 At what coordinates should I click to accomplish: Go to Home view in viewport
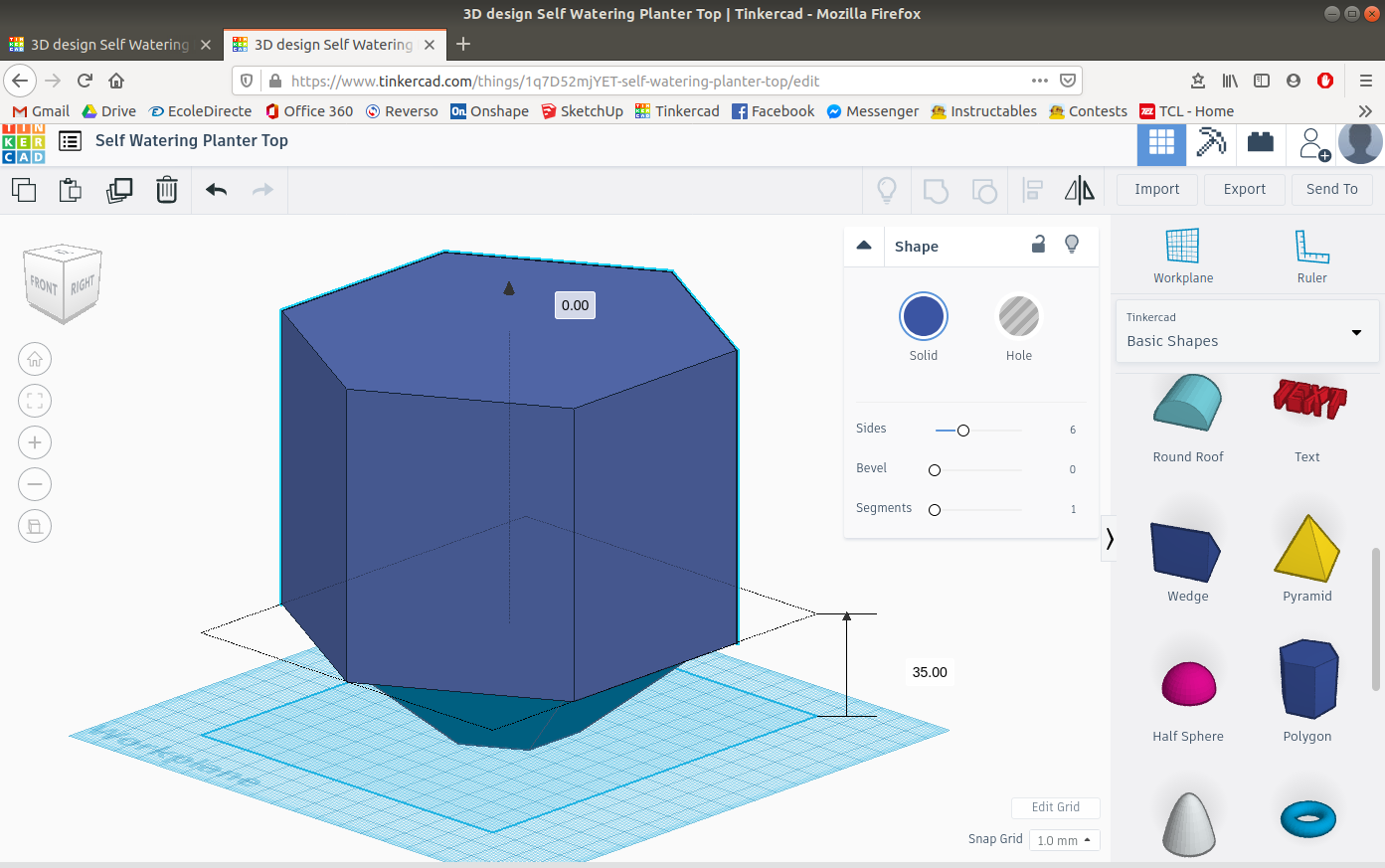[x=35, y=359]
